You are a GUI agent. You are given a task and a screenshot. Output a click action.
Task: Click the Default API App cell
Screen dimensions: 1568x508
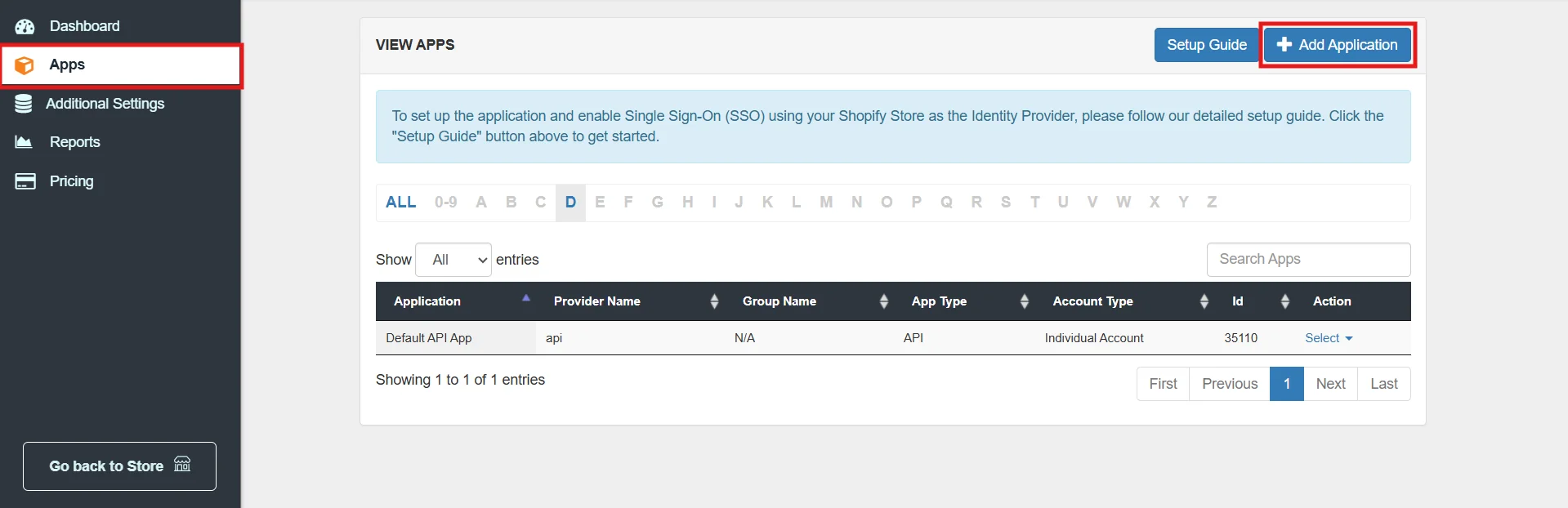(x=455, y=338)
